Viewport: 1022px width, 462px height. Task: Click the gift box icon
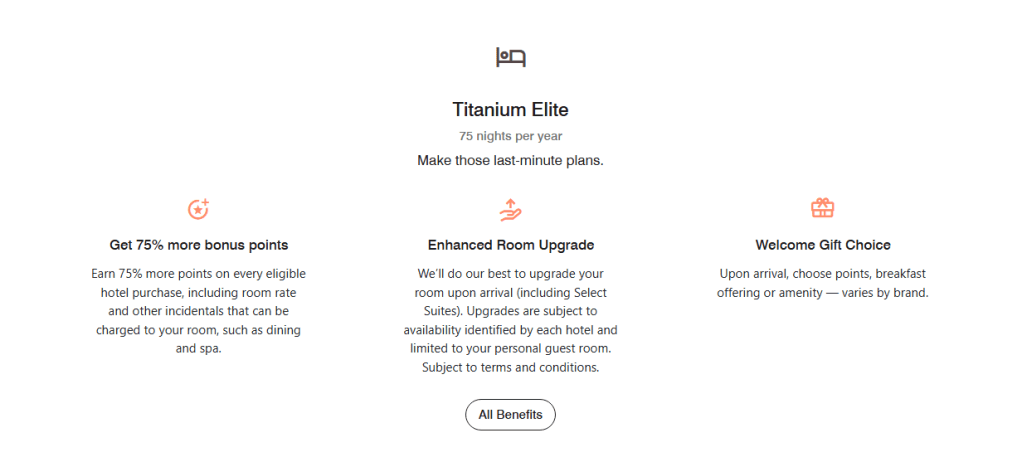click(822, 208)
